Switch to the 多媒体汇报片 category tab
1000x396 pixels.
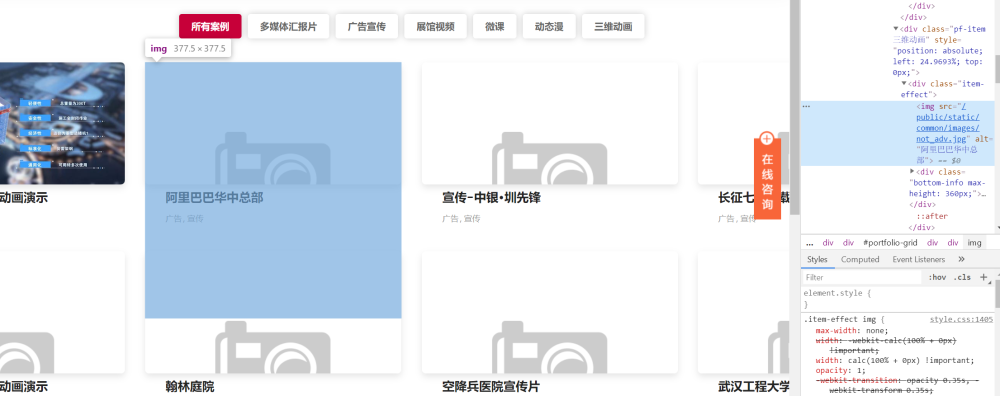point(288,26)
